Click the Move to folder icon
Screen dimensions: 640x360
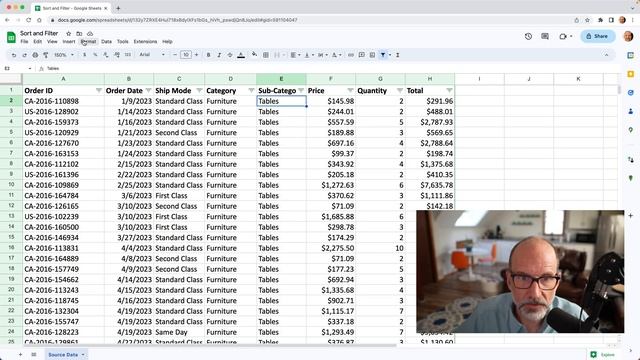79,33
